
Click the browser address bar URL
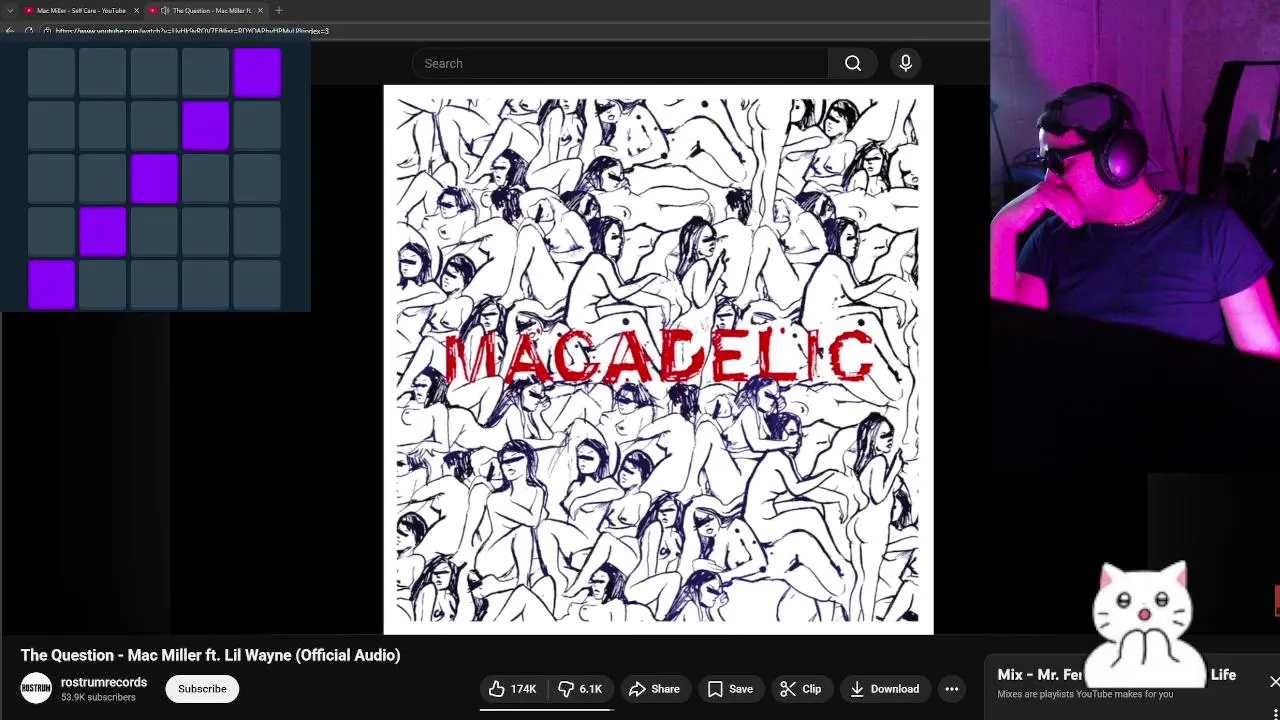192,31
